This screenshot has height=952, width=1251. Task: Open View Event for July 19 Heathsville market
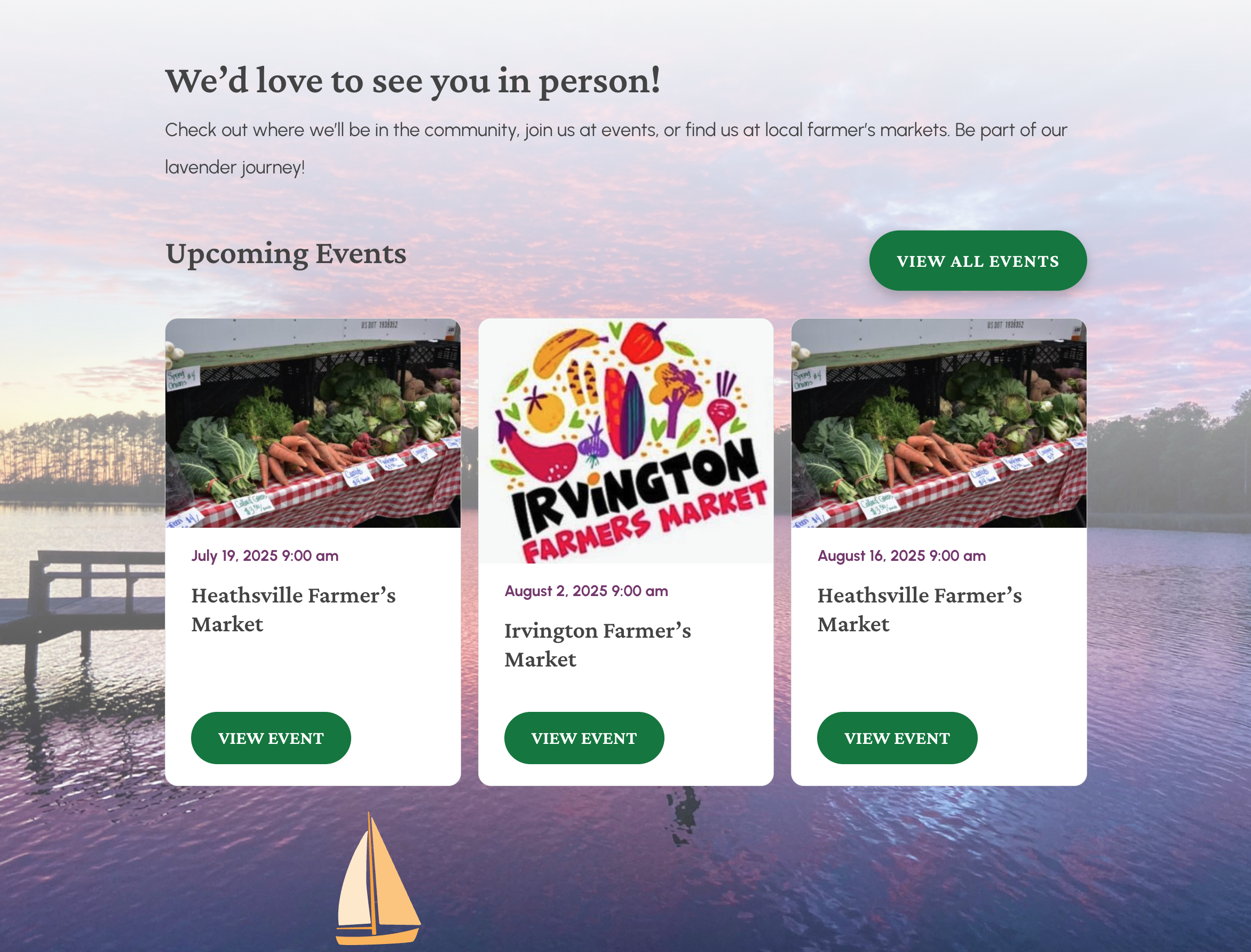click(271, 738)
